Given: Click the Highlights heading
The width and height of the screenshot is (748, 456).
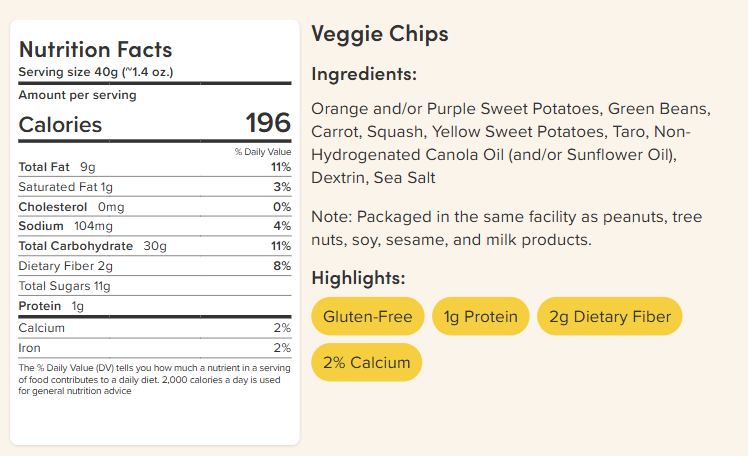Looking at the screenshot, I should (x=358, y=278).
